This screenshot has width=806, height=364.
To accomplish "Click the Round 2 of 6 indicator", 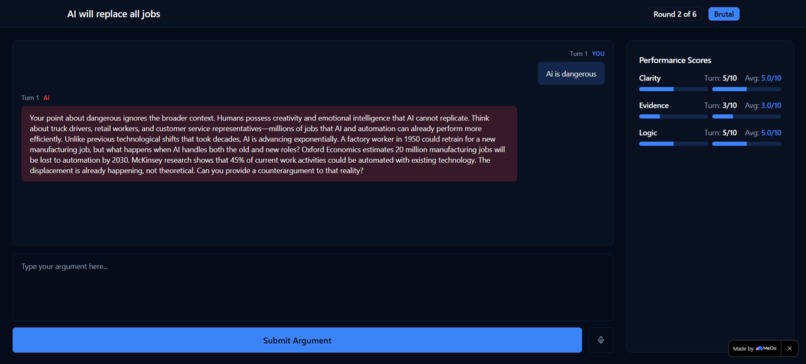I will click(675, 14).
